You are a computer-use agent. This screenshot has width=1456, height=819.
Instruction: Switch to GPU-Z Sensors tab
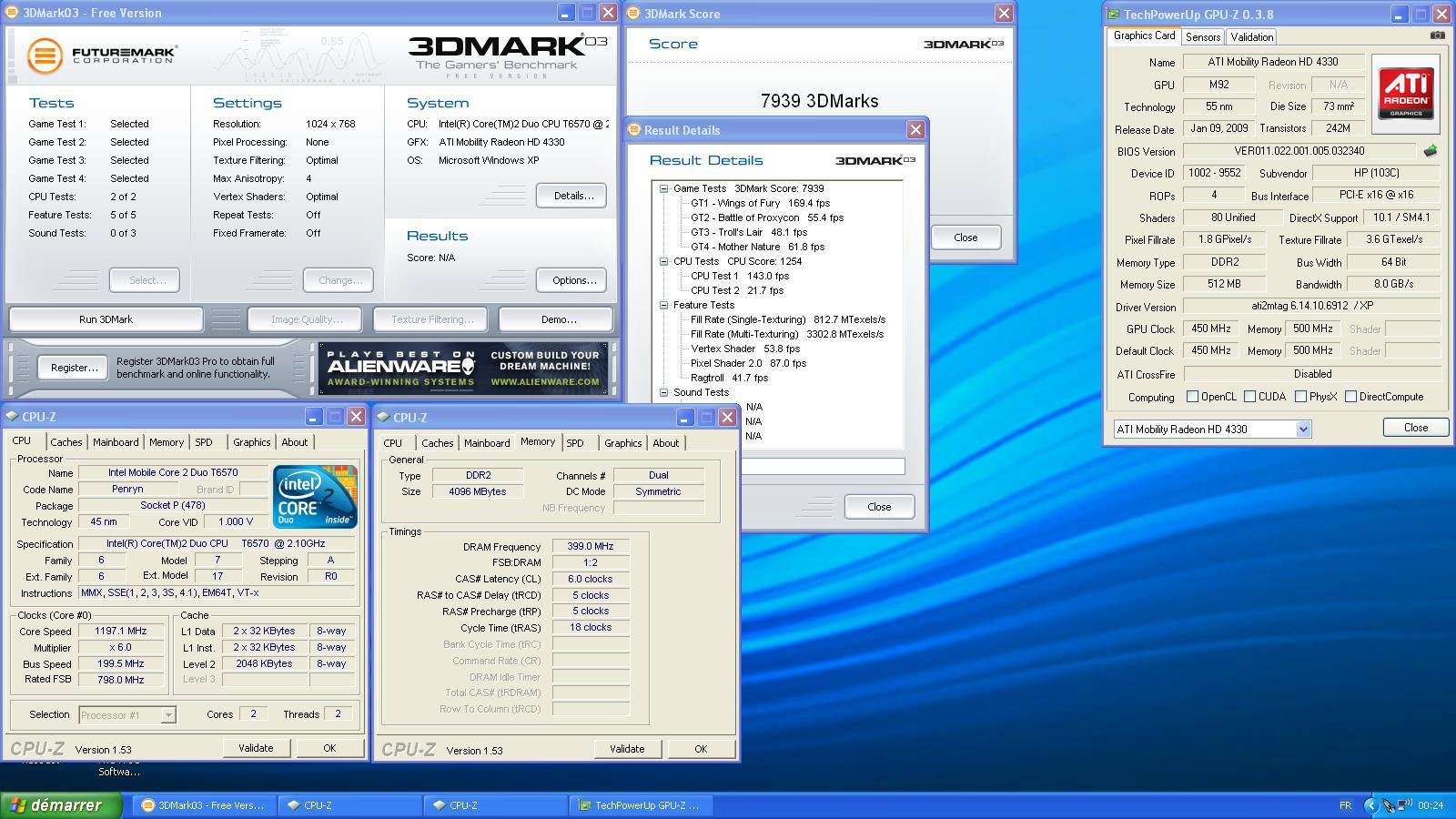pyautogui.click(x=1202, y=37)
